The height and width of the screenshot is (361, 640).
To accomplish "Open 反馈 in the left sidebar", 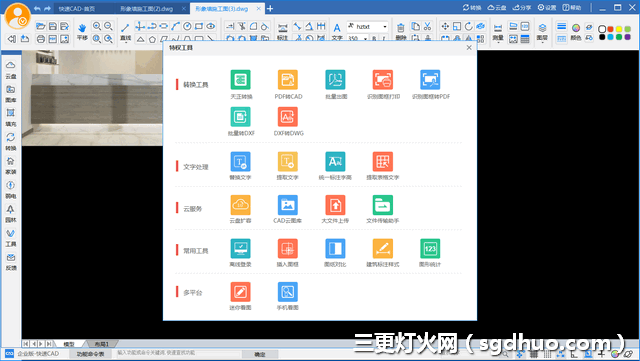I will tap(11, 262).
